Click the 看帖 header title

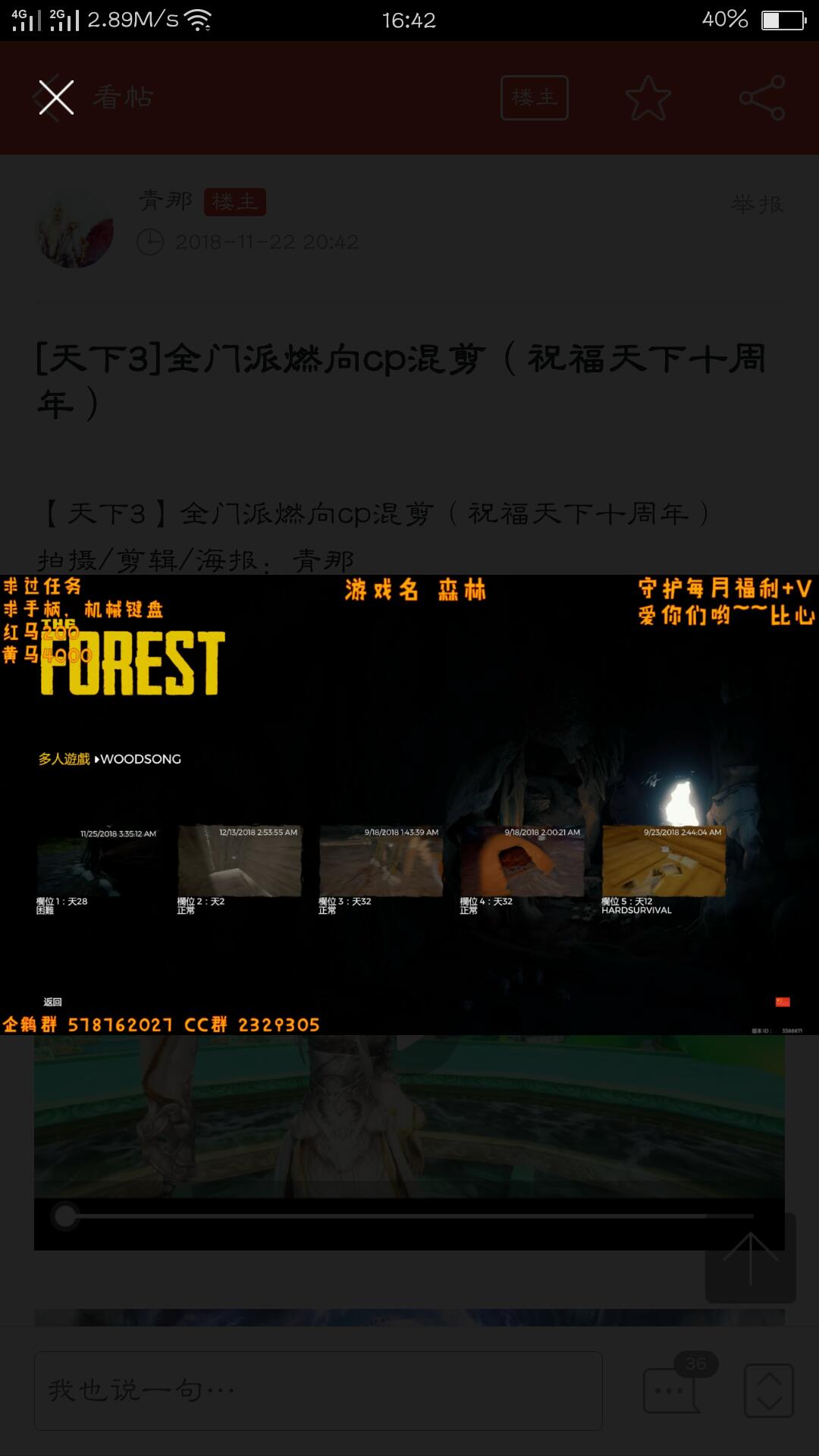pos(123,97)
